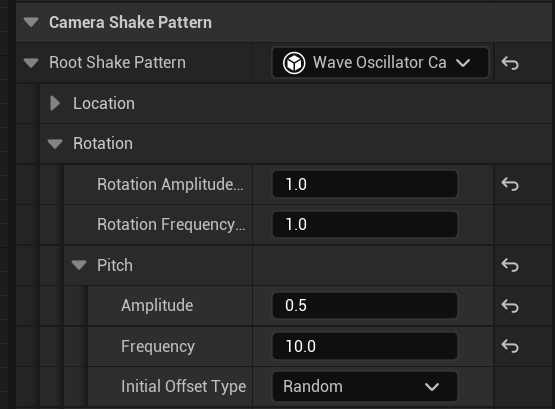Select the Frequency property label under Pitch

tap(158, 346)
